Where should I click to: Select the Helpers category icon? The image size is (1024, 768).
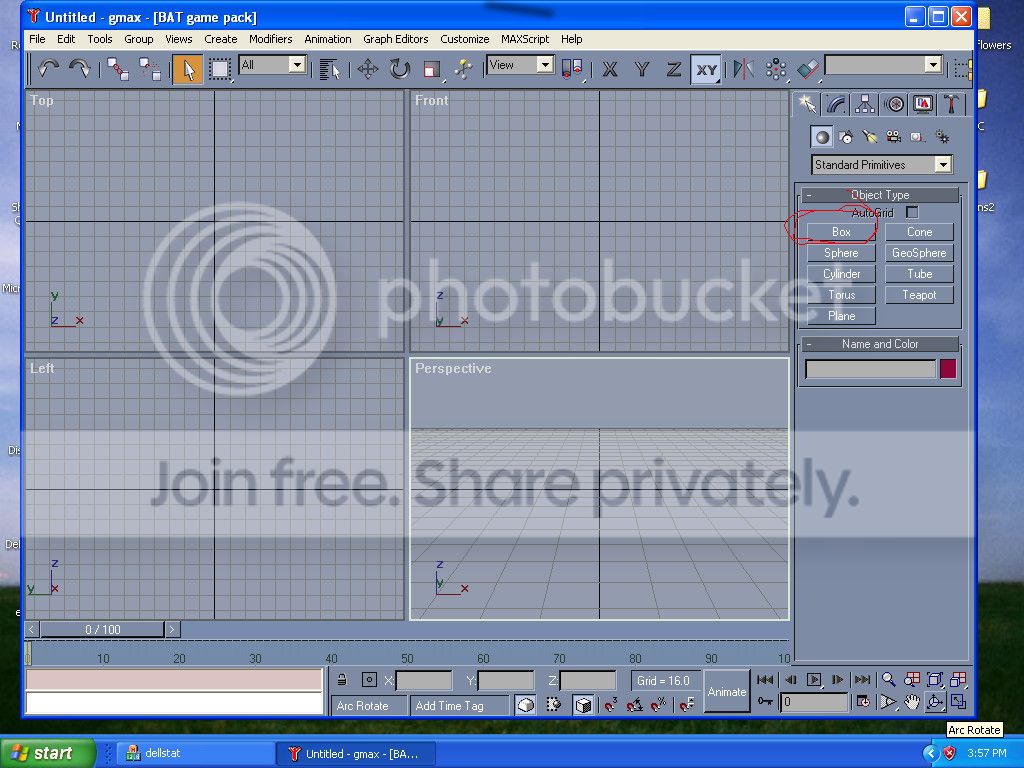tap(918, 136)
